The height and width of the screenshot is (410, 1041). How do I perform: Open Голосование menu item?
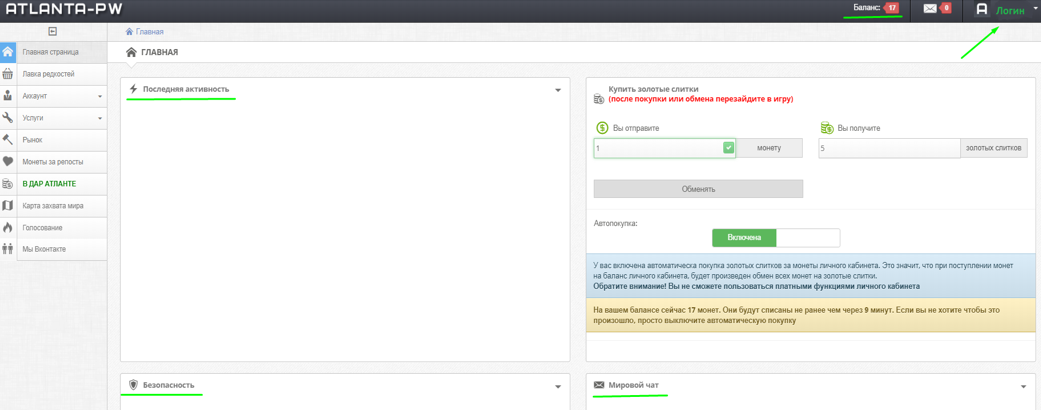click(54, 228)
